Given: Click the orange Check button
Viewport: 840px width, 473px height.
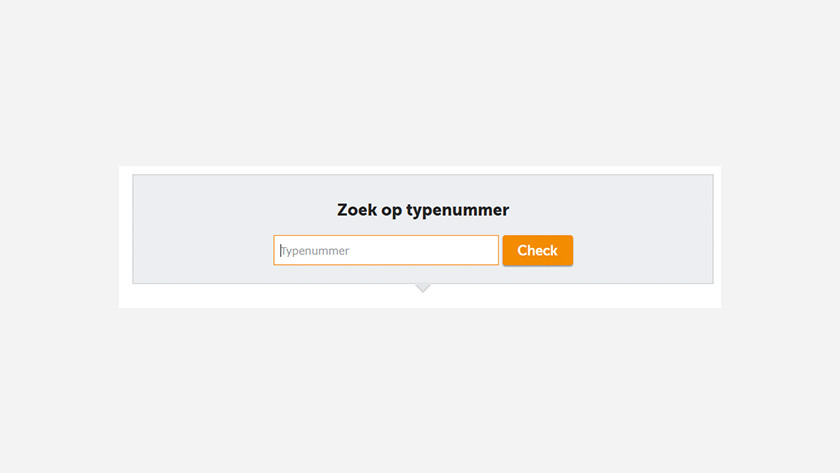Looking at the screenshot, I should pos(537,250).
